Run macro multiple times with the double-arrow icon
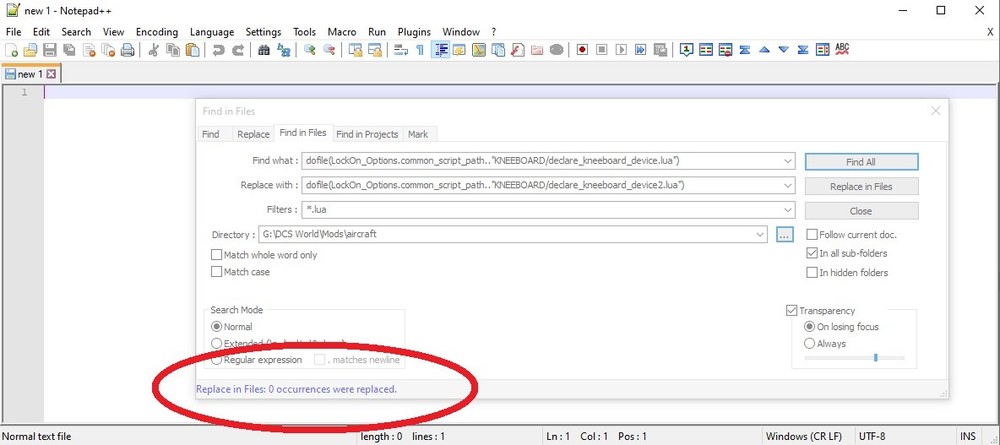The image size is (1000, 445). coord(641,50)
